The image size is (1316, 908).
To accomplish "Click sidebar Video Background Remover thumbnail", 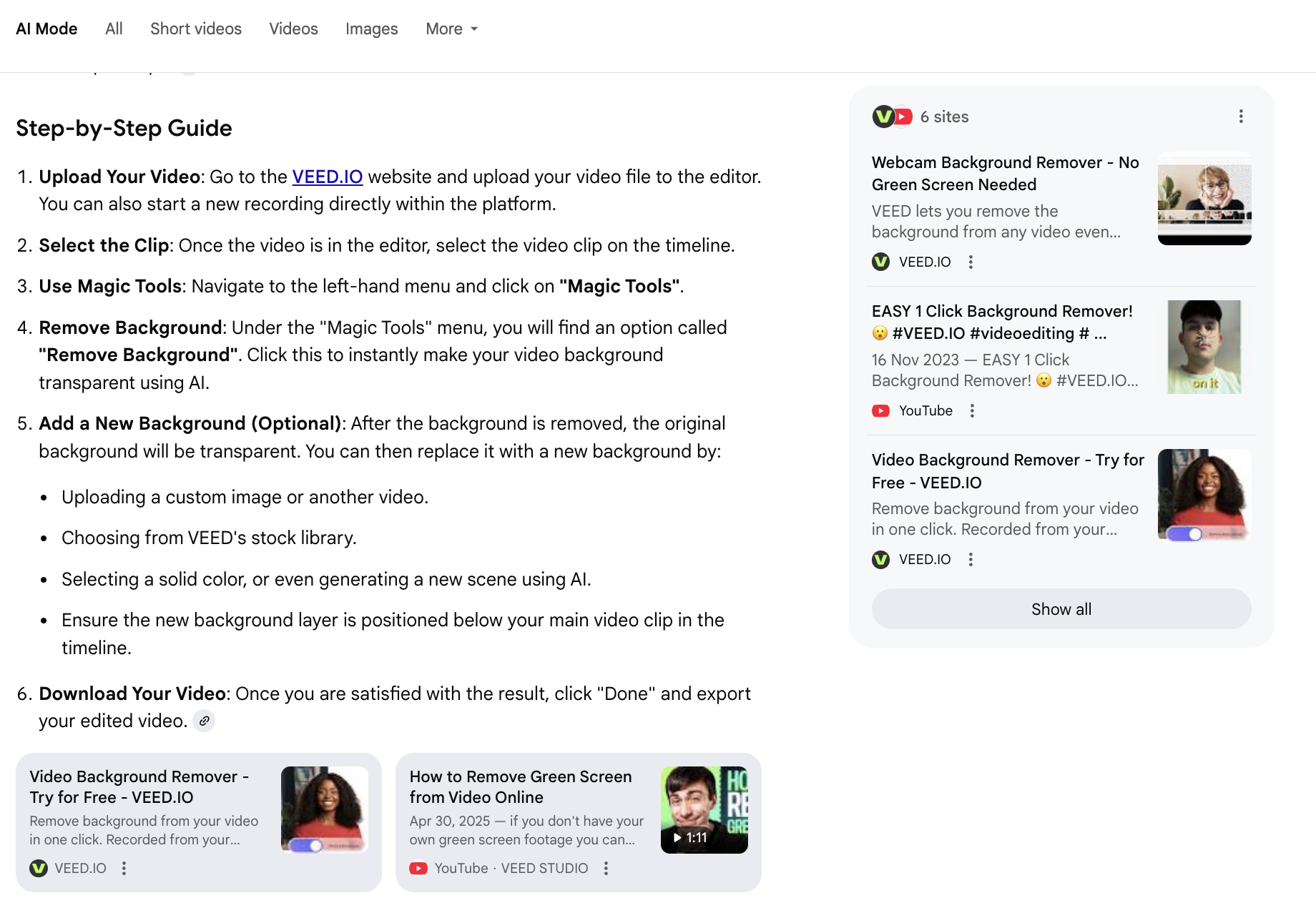I will (1204, 495).
